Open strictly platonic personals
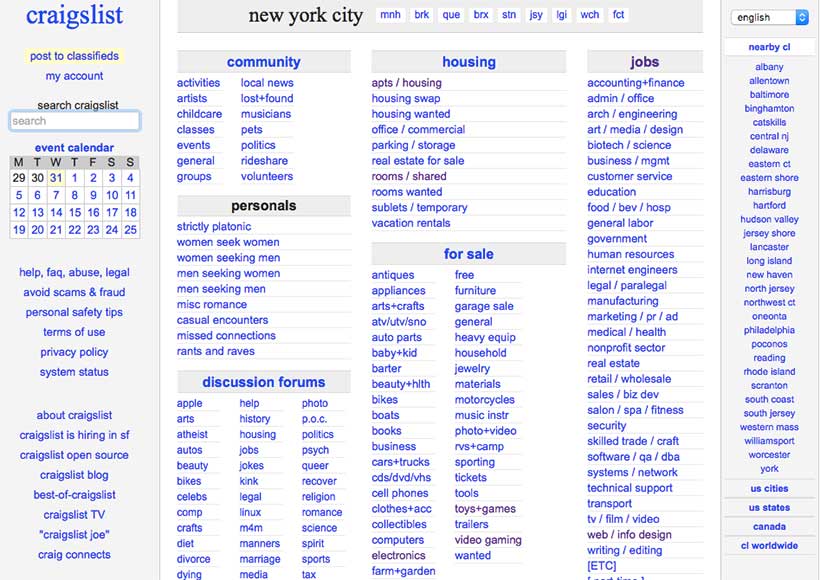 [x=214, y=226]
